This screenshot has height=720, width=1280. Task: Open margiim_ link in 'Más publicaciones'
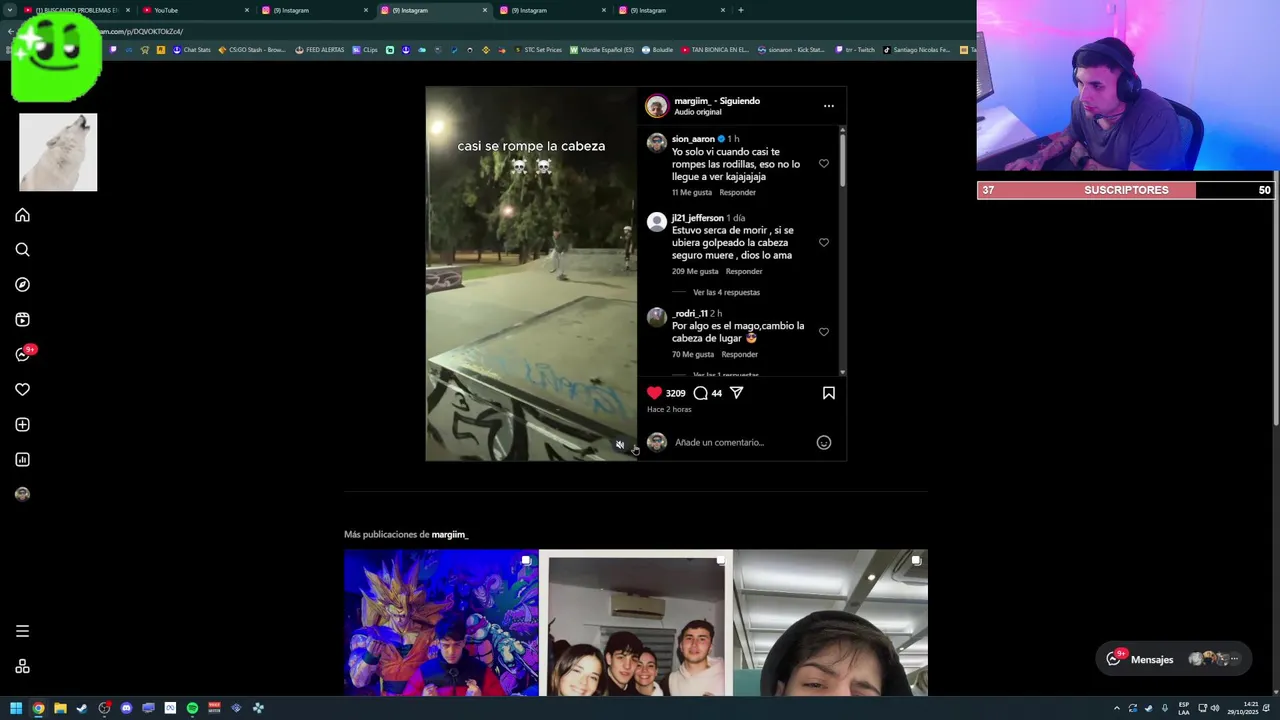(450, 534)
